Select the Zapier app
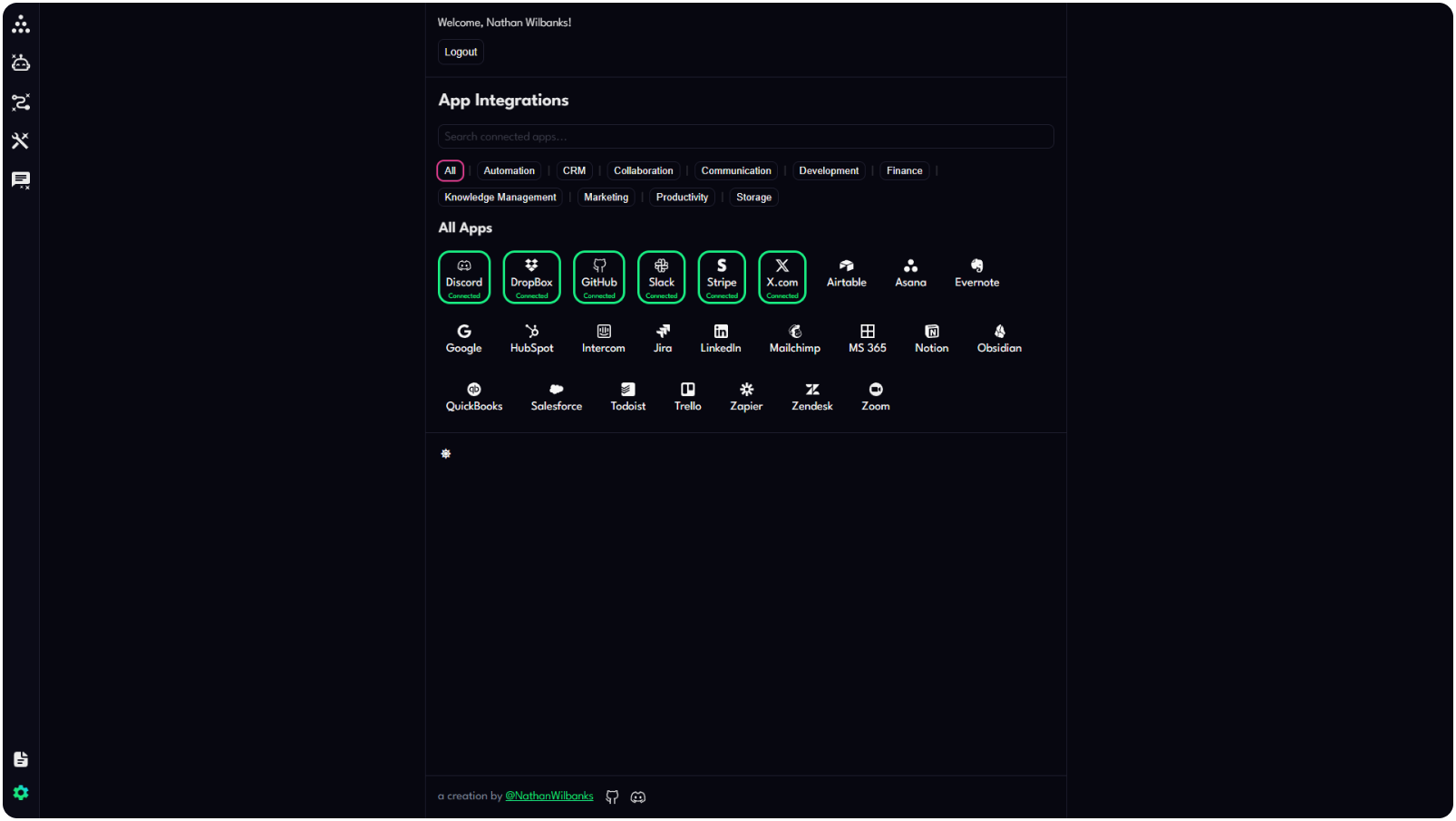The height and width of the screenshot is (821, 1456). (746, 397)
